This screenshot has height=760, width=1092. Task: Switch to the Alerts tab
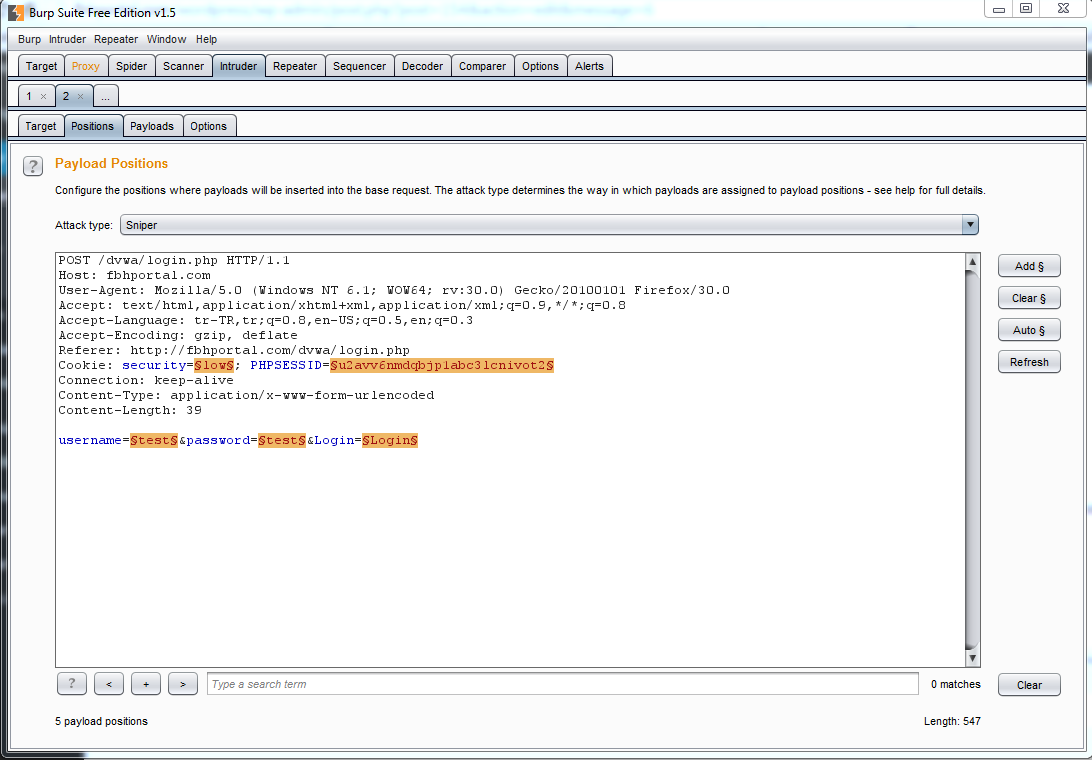(x=589, y=66)
